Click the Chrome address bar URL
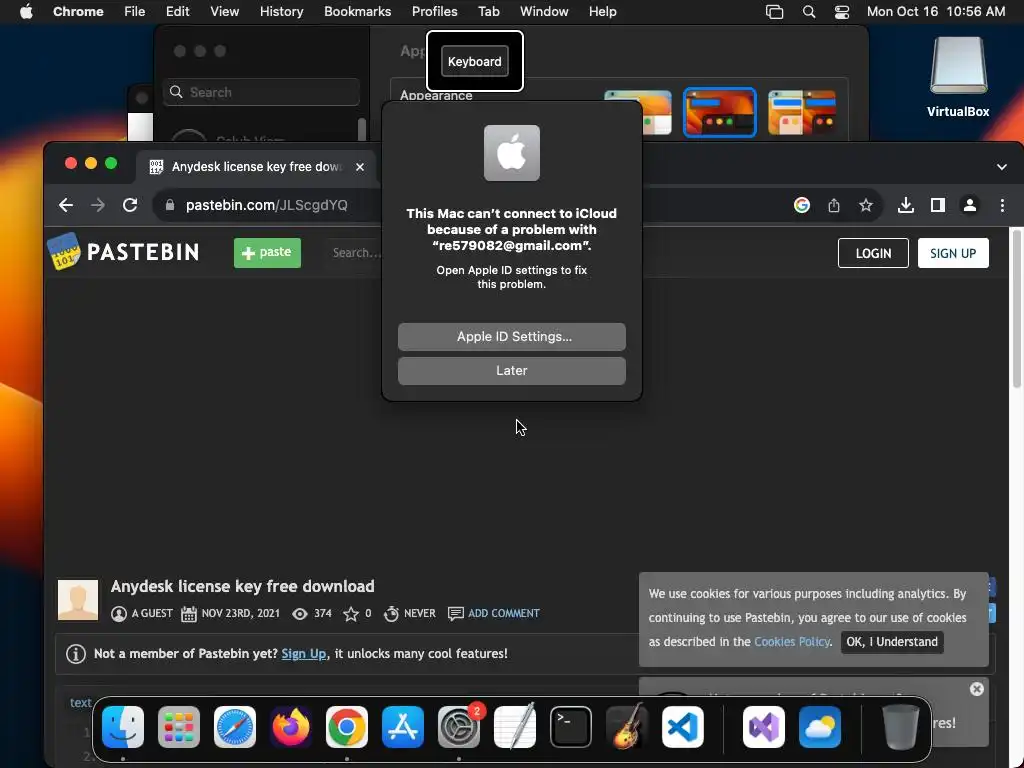 pyautogui.click(x=266, y=205)
